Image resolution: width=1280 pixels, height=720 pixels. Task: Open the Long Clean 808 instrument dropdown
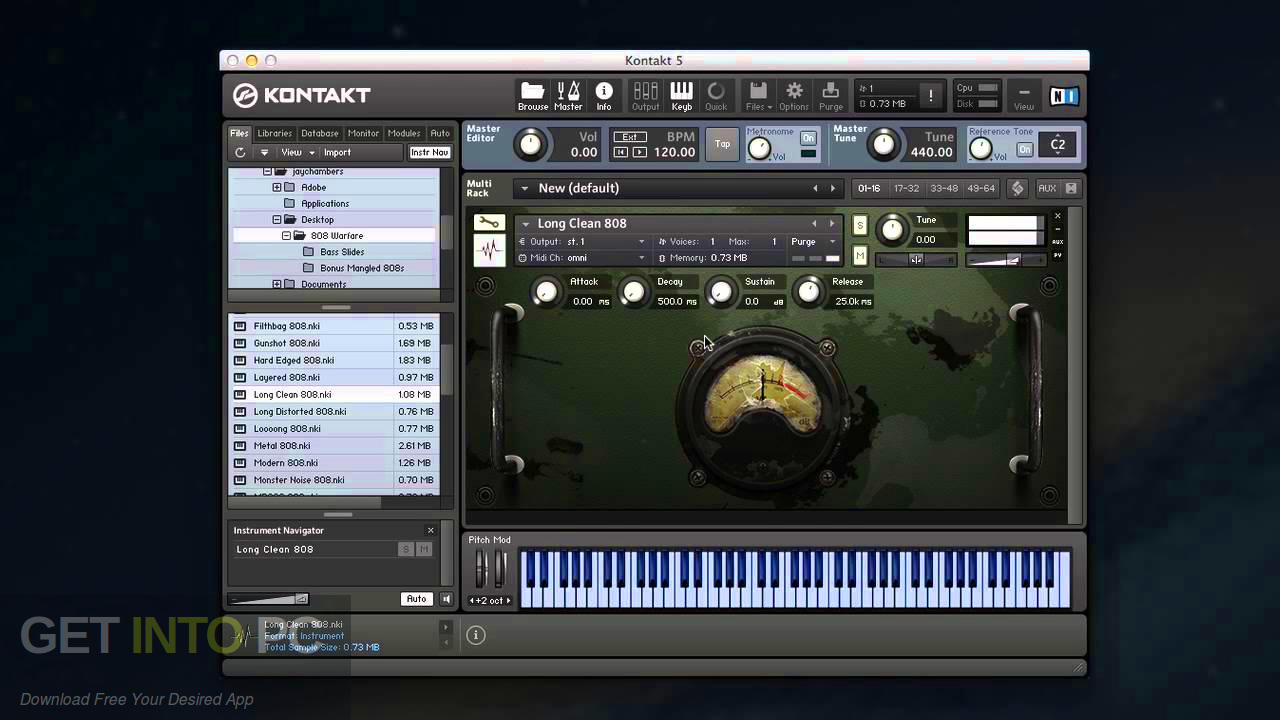525,224
